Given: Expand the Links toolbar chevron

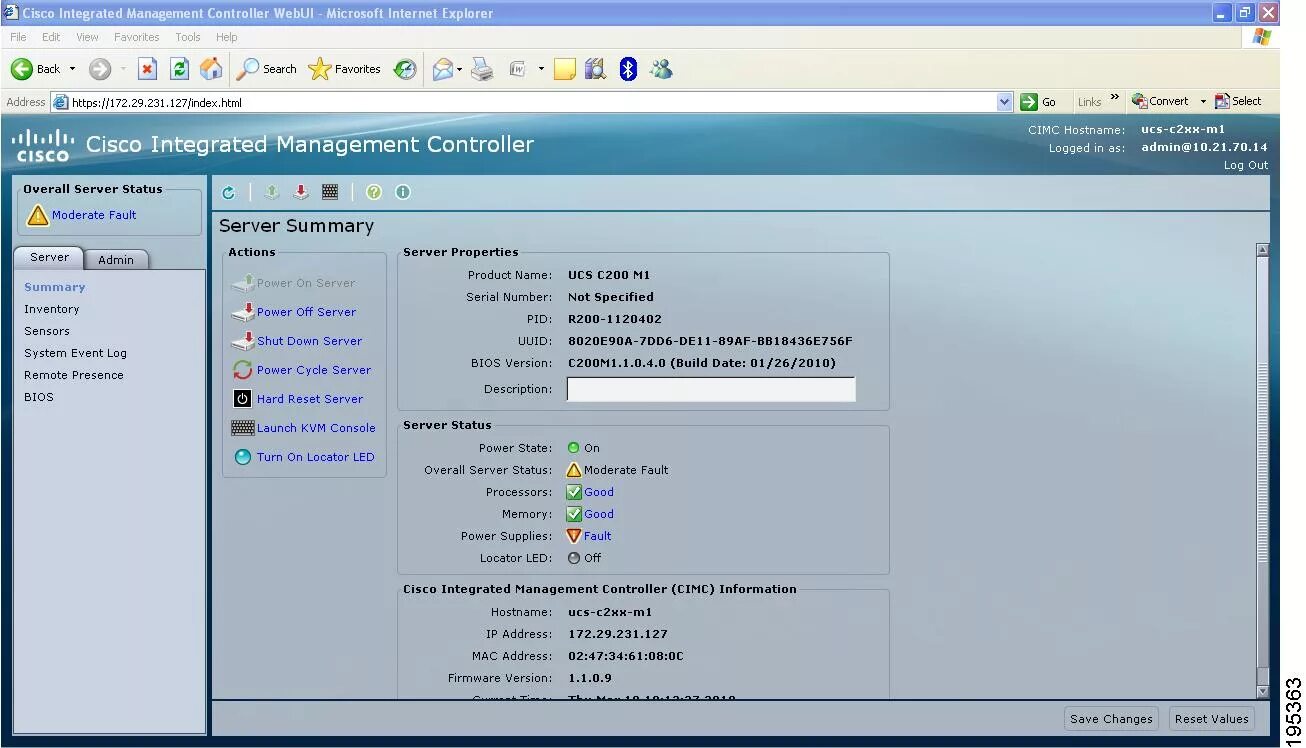Looking at the screenshot, I should (x=1115, y=99).
